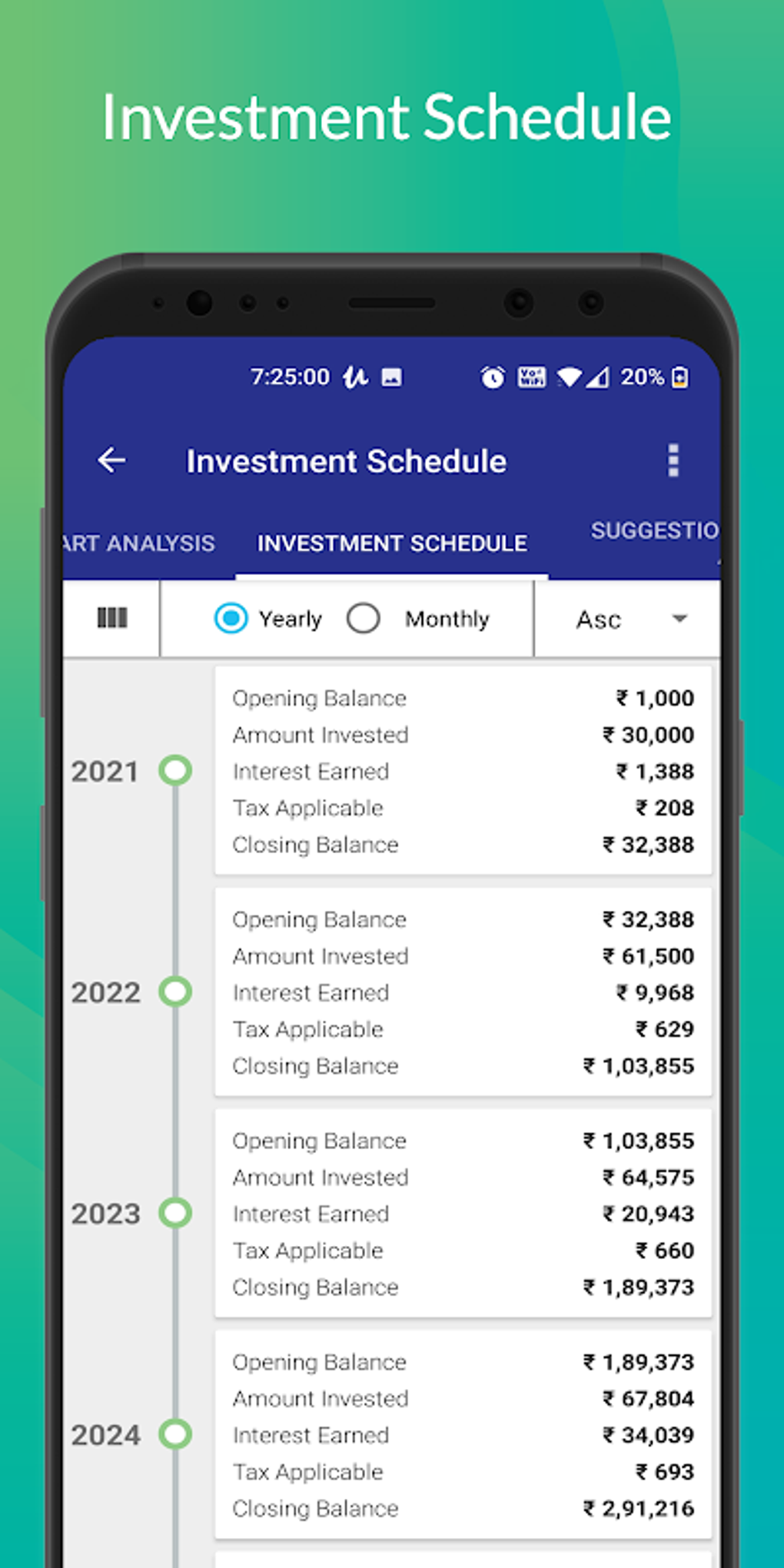
Task: Switch to the Suggestions tab
Action: pos(654,530)
